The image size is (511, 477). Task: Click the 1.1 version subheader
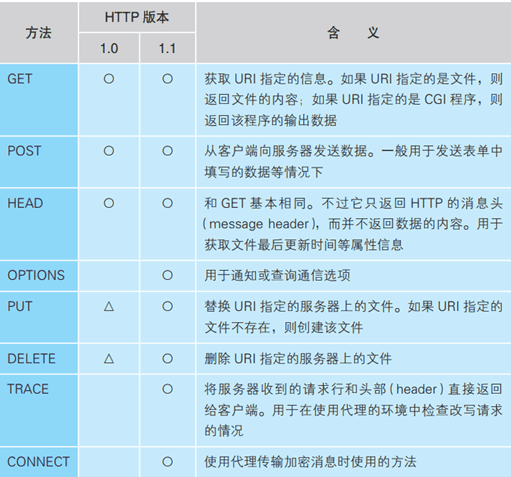pos(167,48)
